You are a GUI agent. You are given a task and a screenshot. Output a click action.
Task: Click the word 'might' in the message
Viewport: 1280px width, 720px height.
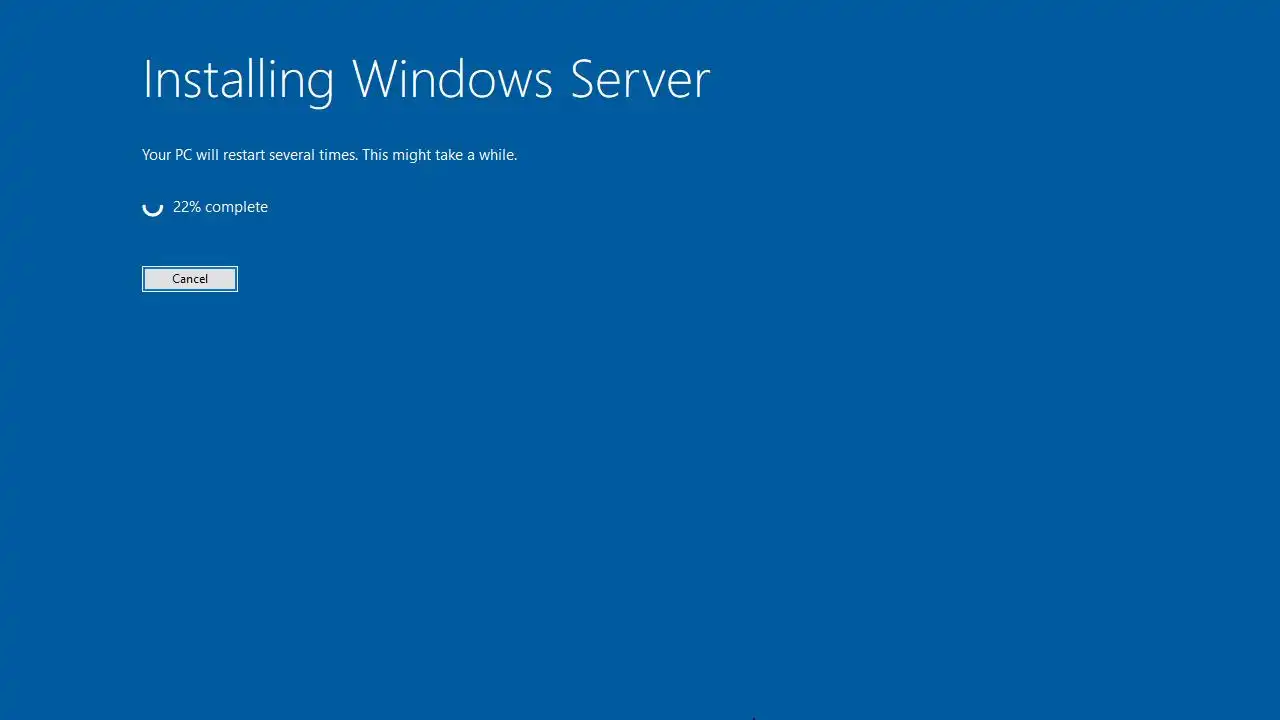click(x=412, y=155)
